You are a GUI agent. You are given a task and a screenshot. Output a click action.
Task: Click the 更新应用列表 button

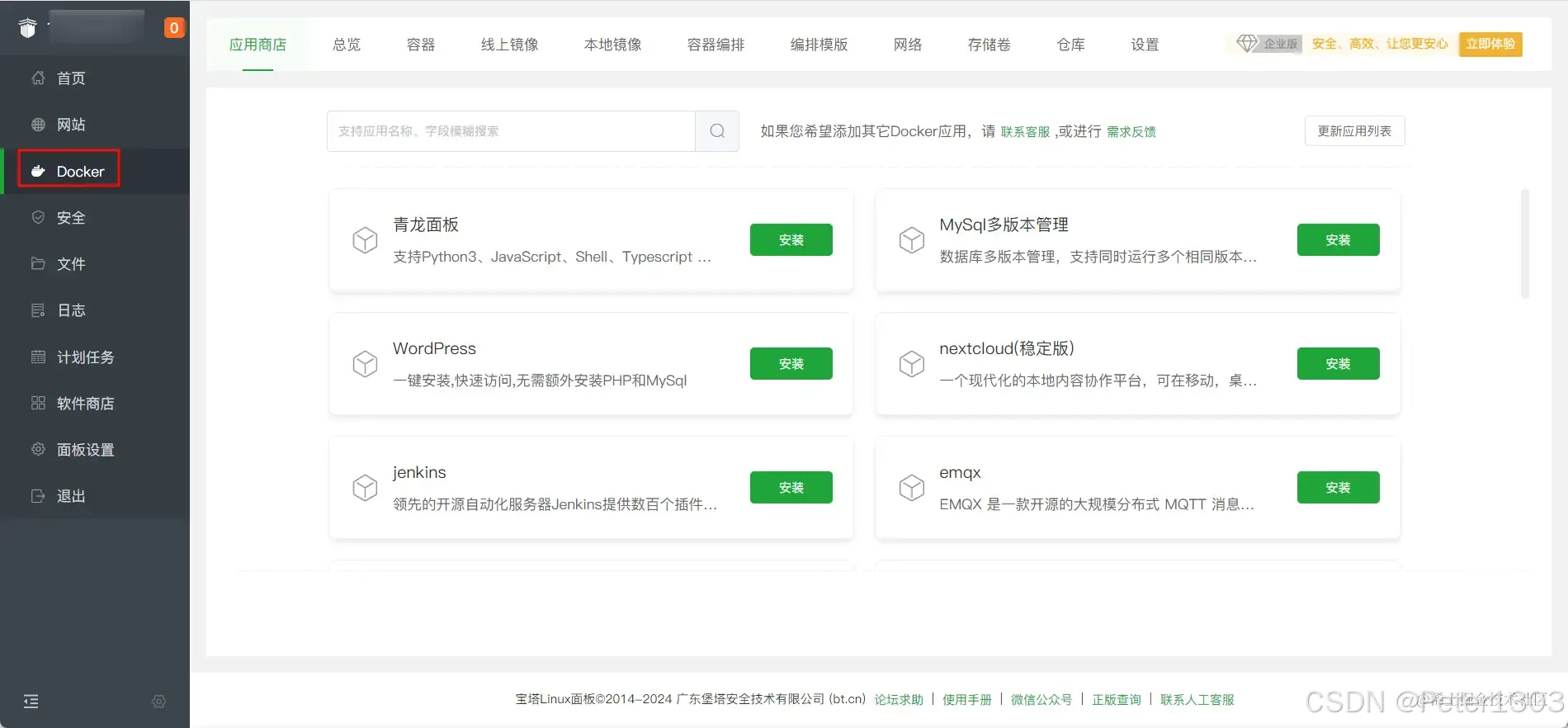click(1354, 131)
